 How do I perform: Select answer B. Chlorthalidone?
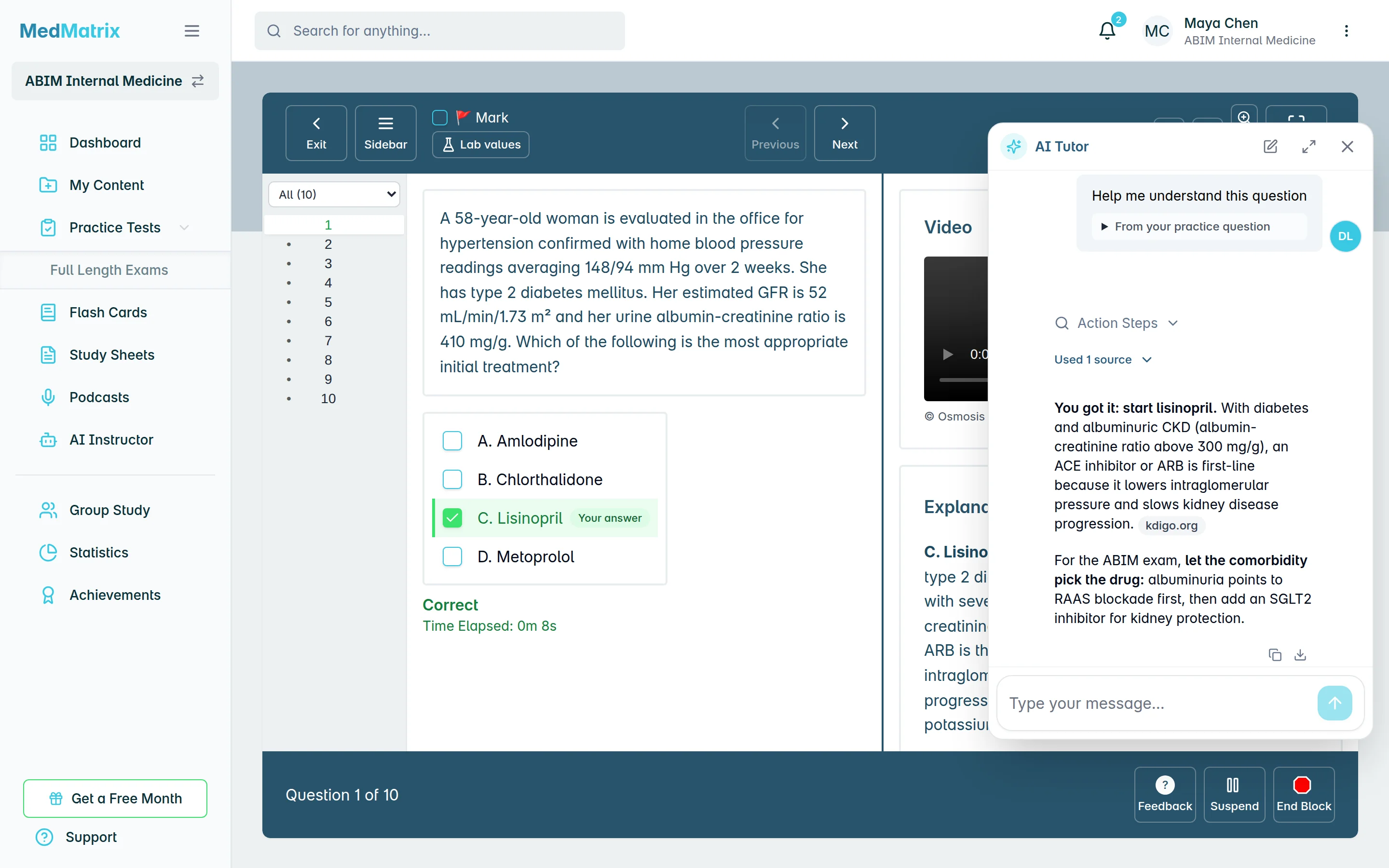(x=452, y=479)
